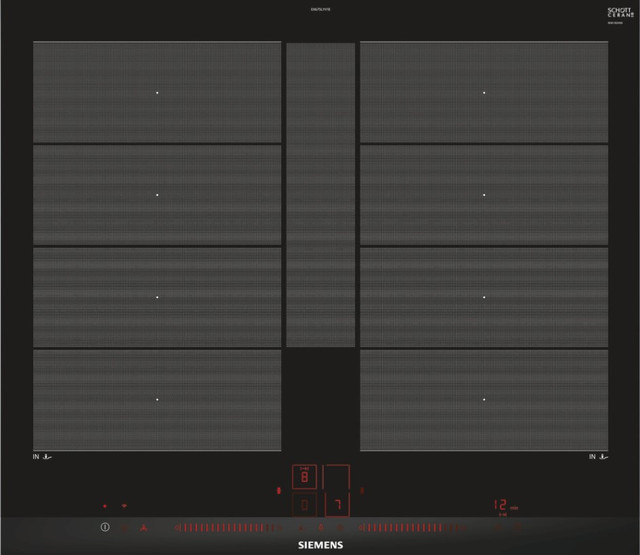Tap the red indicator left of zone displays
This screenshot has height=555, width=640.
(279, 491)
